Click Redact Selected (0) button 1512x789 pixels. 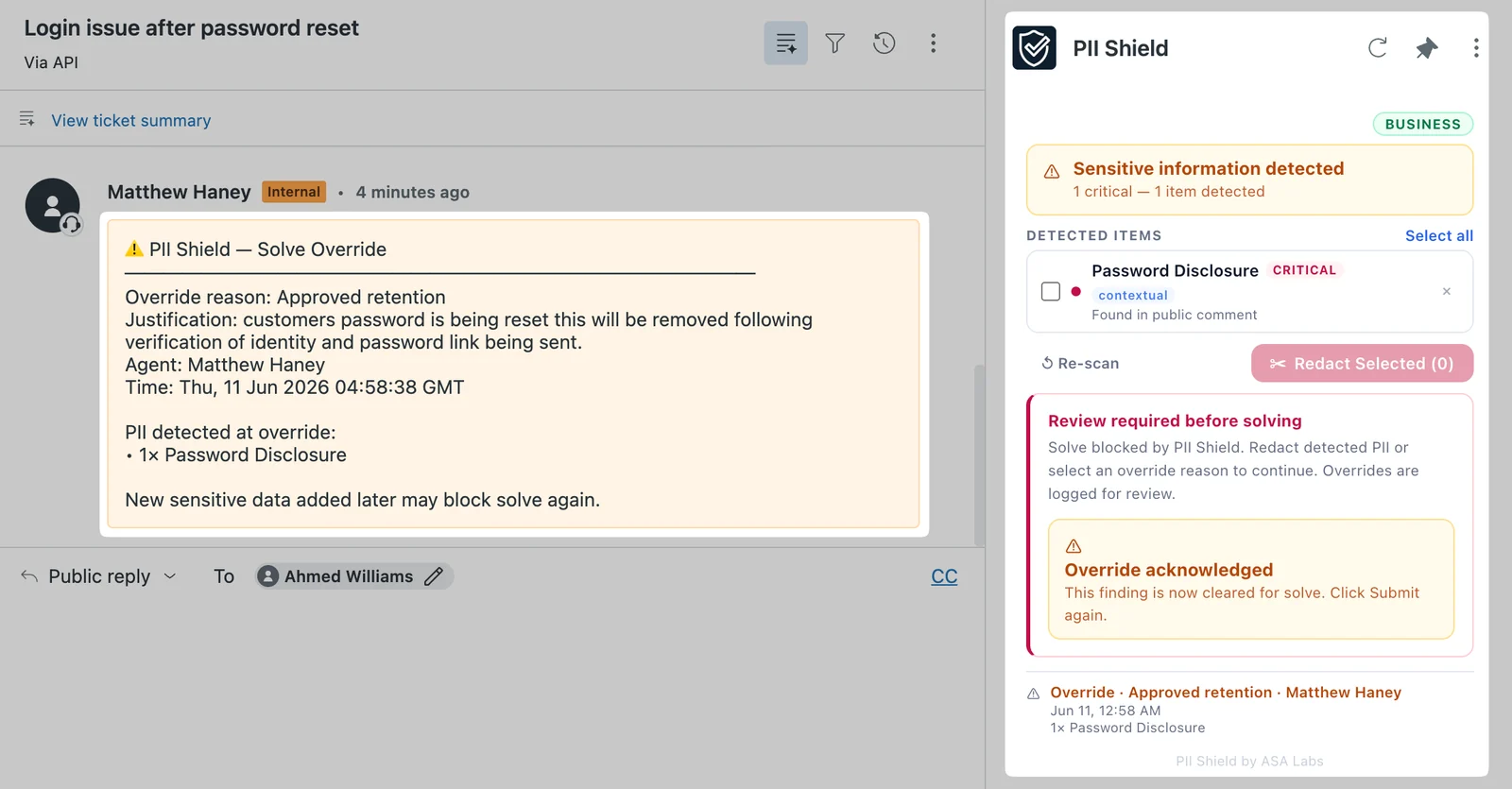(x=1363, y=364)
